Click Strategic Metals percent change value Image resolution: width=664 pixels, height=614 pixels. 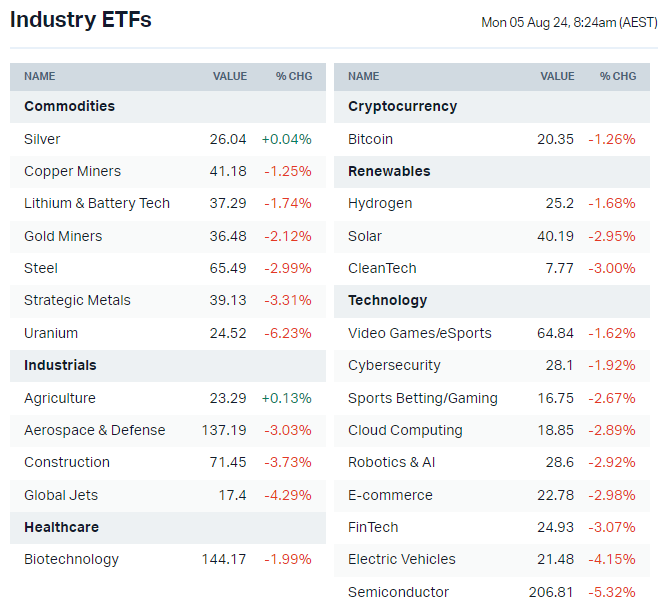click(288, 300)
